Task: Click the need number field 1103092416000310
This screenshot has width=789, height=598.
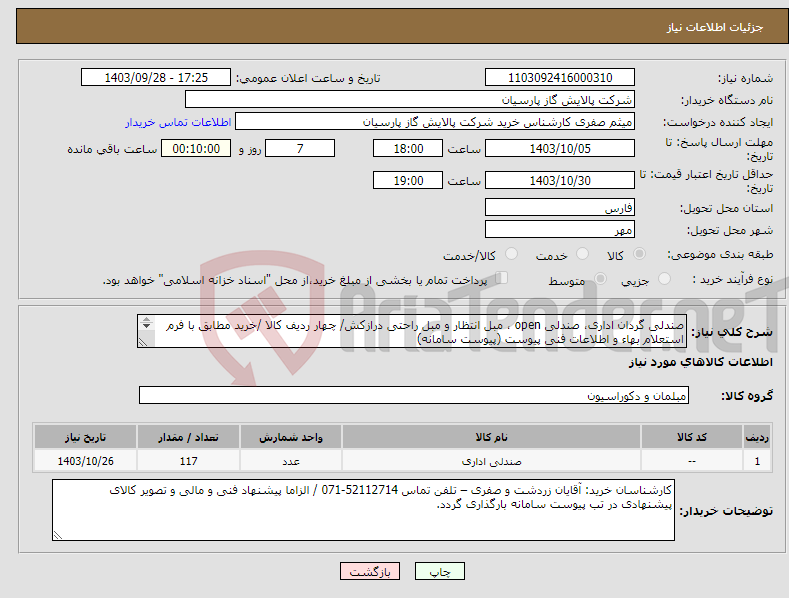Action: point(560,78)
